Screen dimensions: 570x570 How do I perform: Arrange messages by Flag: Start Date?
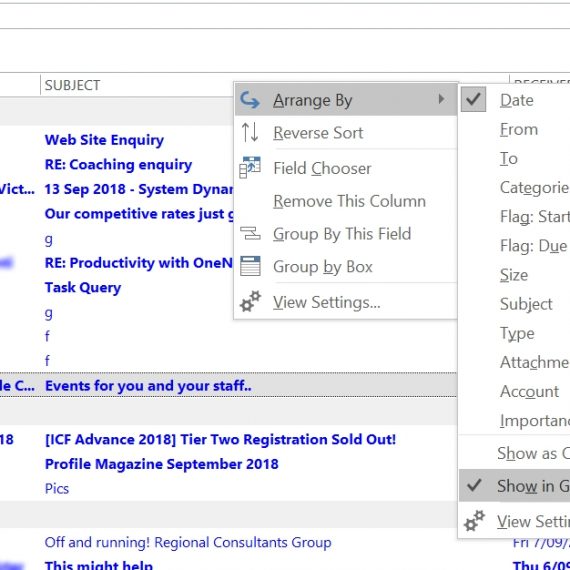pos(514,216)
